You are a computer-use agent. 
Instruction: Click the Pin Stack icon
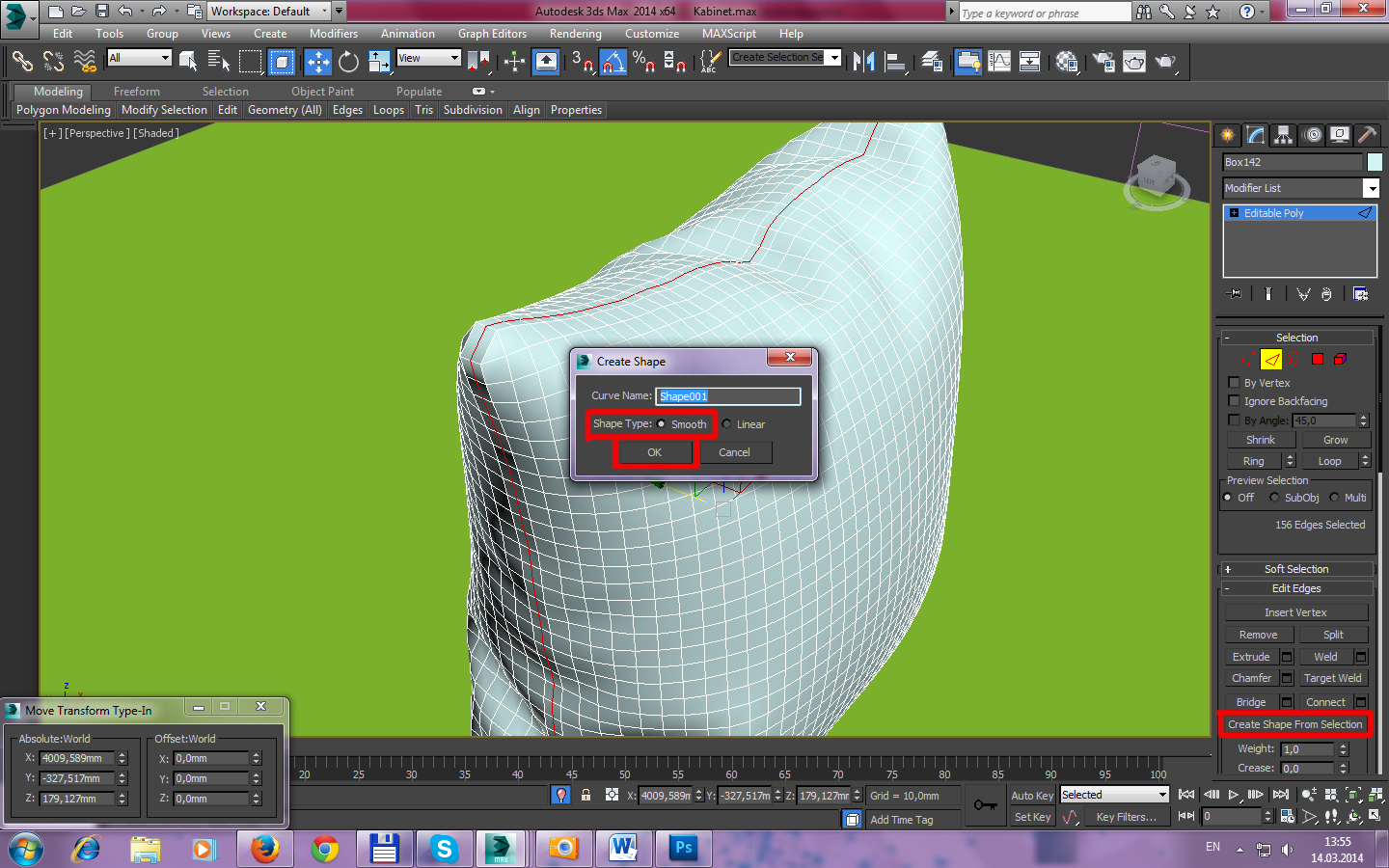pyautogui.click(x=1235, y=294)
